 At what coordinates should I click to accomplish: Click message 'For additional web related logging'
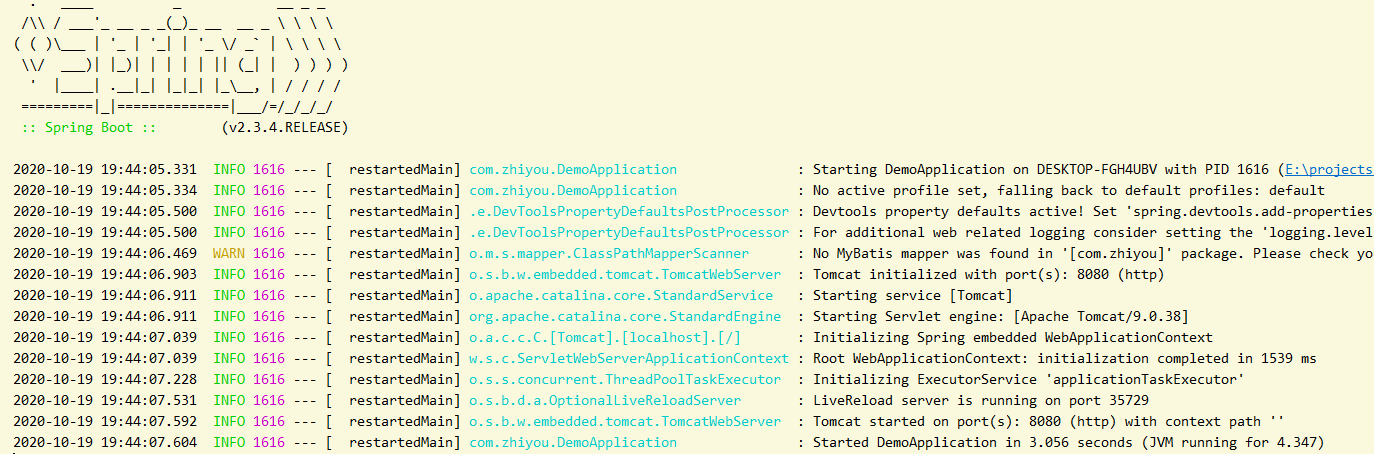point(1093,233)
